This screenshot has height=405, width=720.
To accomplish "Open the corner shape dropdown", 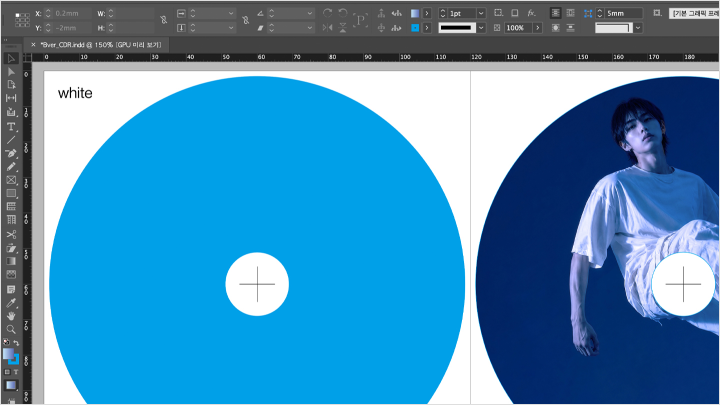I will [638, 28].
